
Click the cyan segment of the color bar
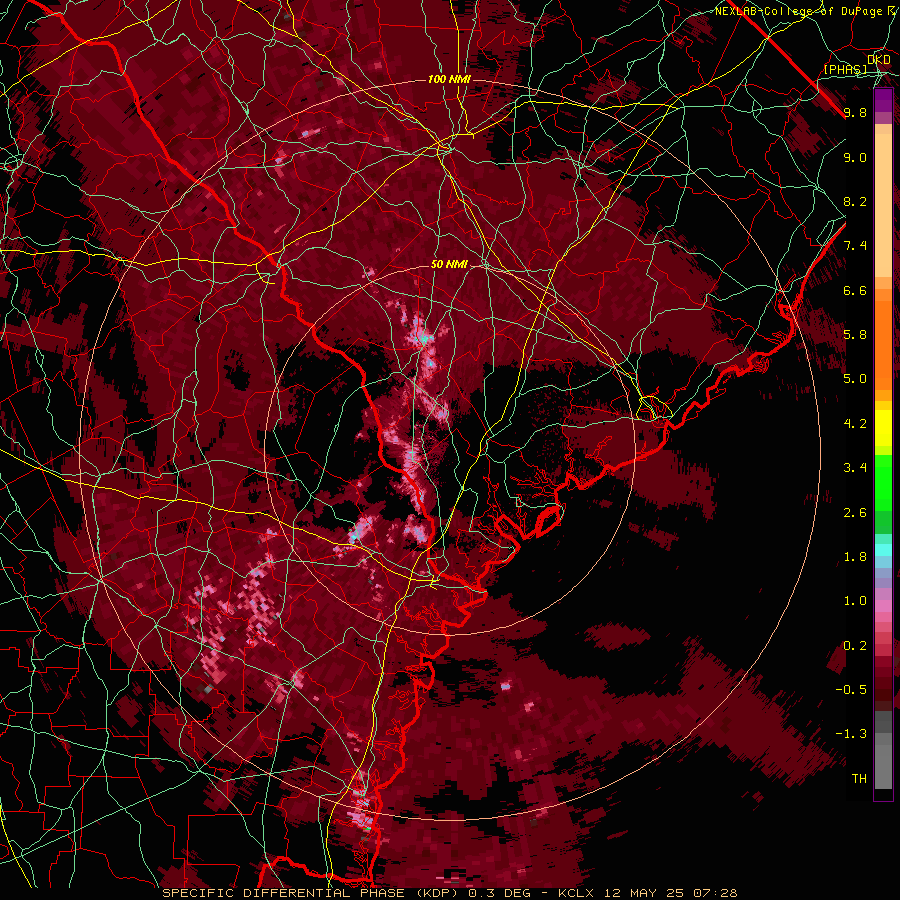click(x=883, y=550)
